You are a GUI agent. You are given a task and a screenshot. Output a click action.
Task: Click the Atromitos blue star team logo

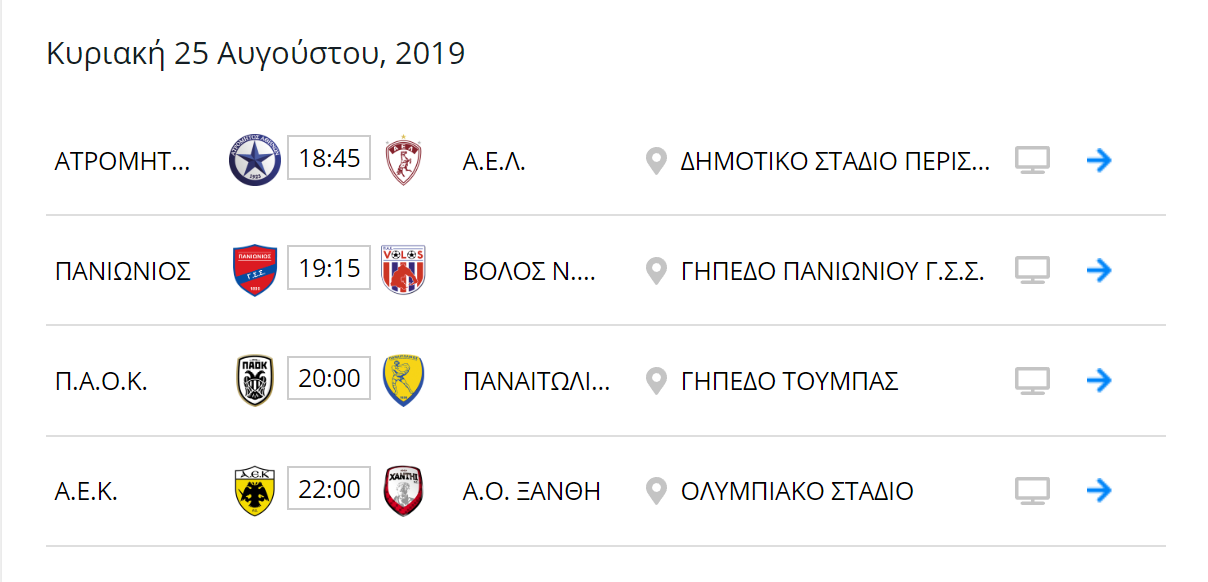255,160
